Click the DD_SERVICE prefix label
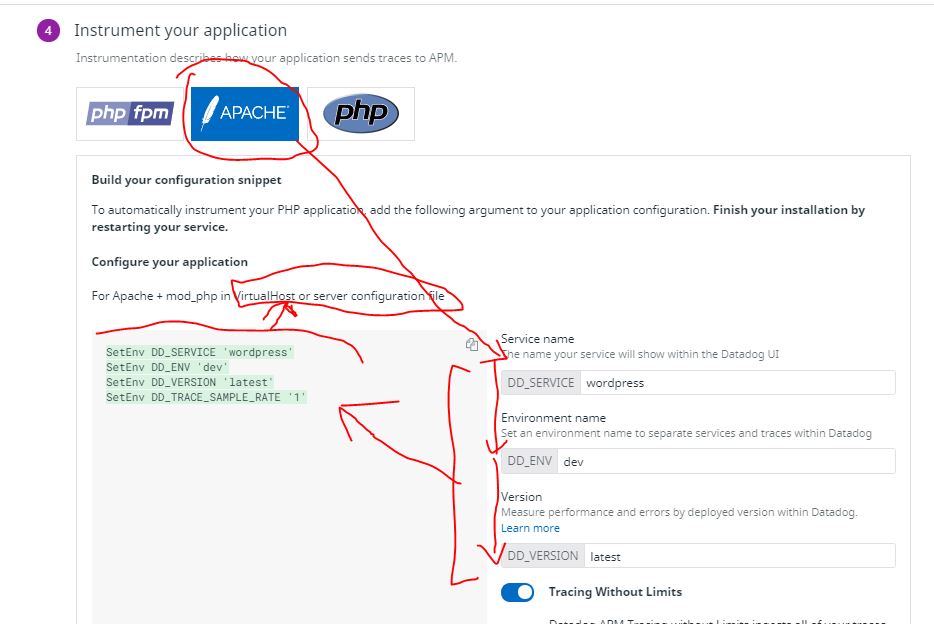934x624 pixels. pos(541,382)
